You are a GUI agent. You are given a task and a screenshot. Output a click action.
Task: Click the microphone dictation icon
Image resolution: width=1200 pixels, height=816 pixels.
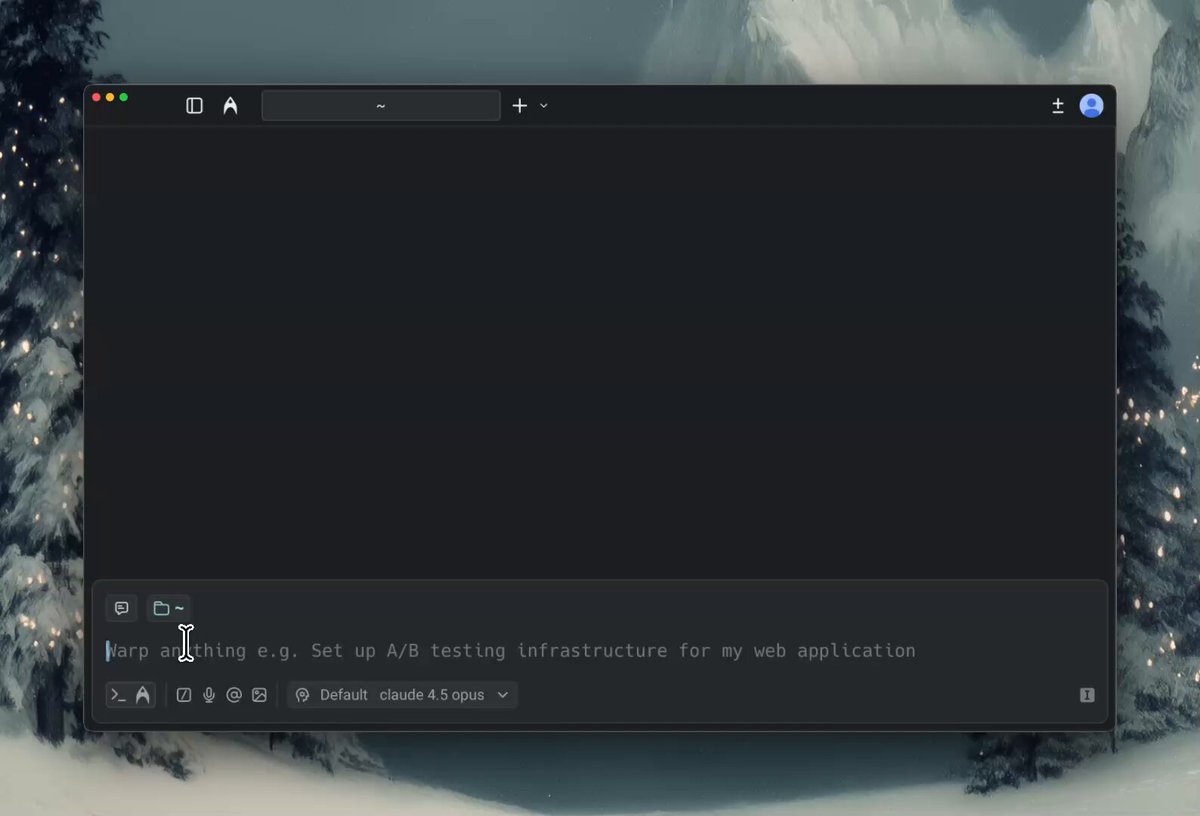pyautogui.click(x=209, y=694)
